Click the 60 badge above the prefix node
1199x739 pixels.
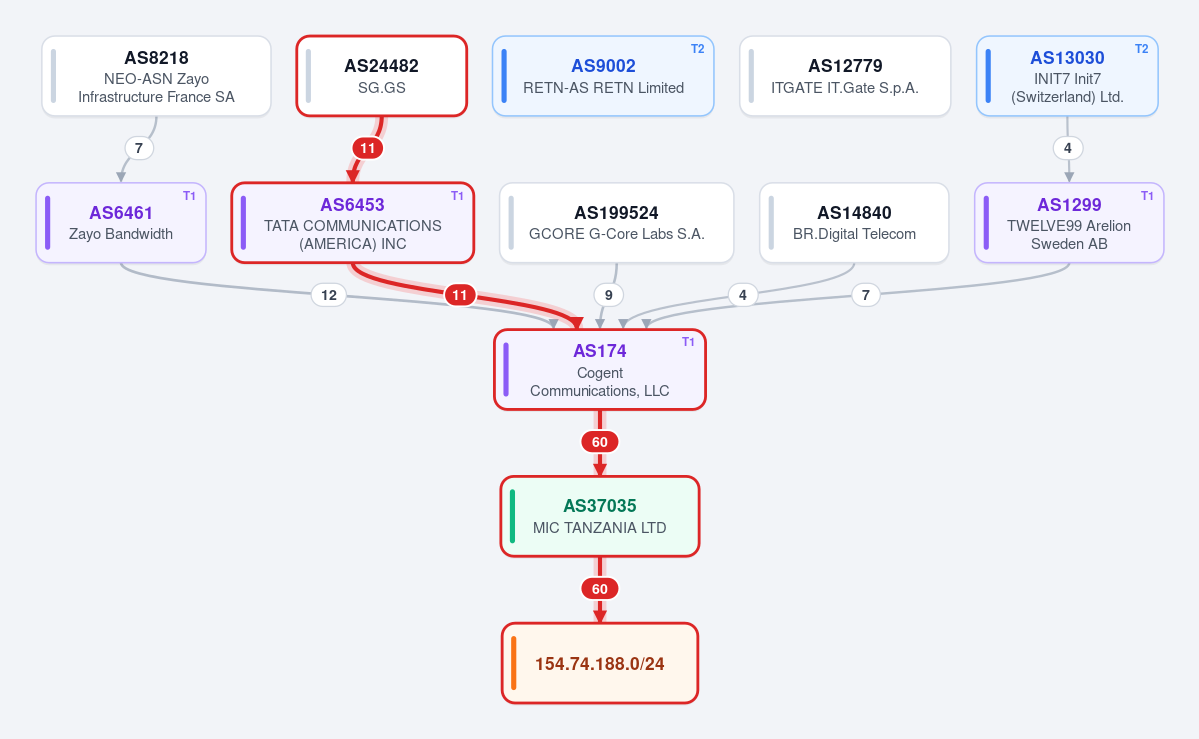click(600, 589)
